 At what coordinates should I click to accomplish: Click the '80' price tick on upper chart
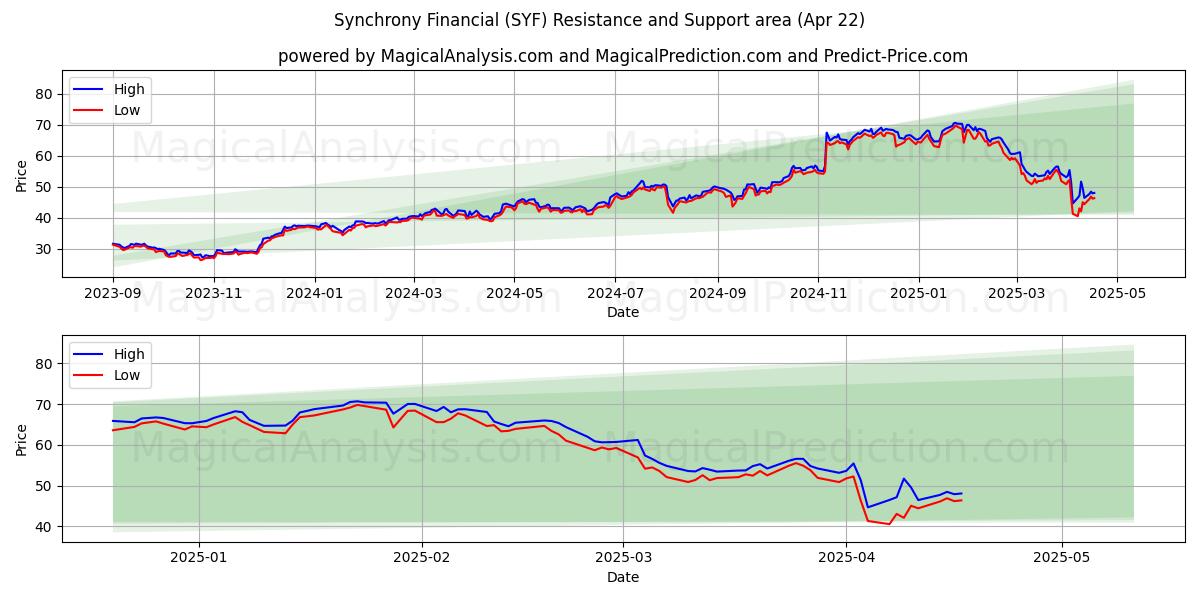pyautogui.click(x=46, y=94)
